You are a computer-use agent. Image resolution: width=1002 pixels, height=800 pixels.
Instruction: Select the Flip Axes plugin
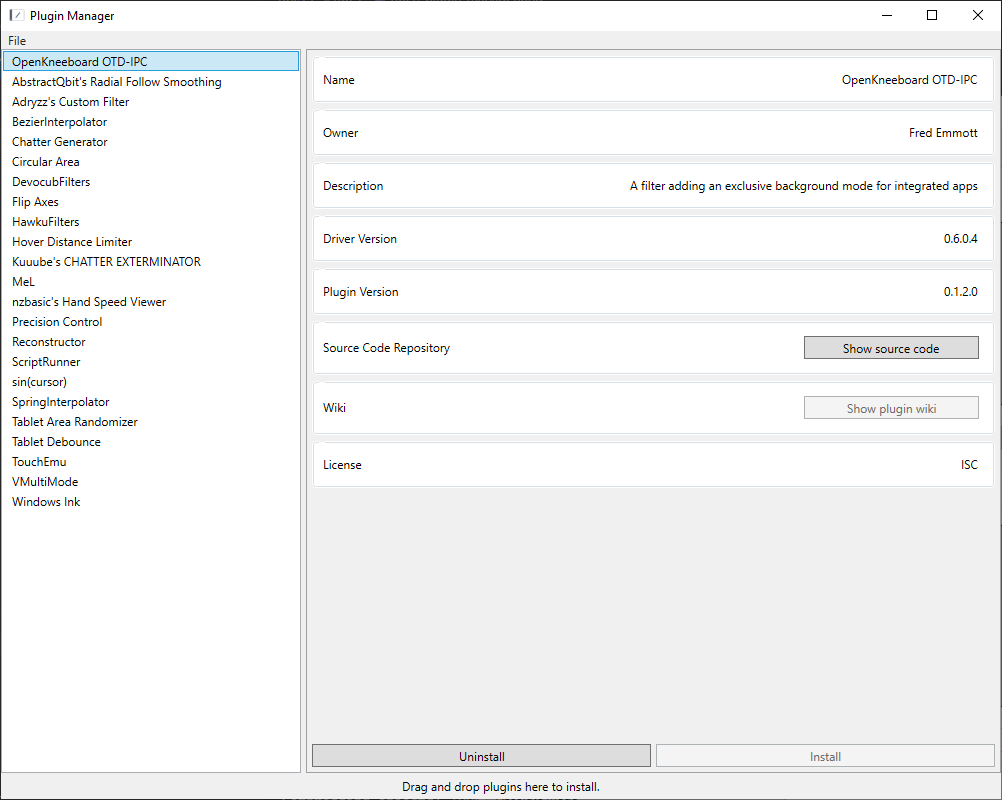[x=35, y=202]
